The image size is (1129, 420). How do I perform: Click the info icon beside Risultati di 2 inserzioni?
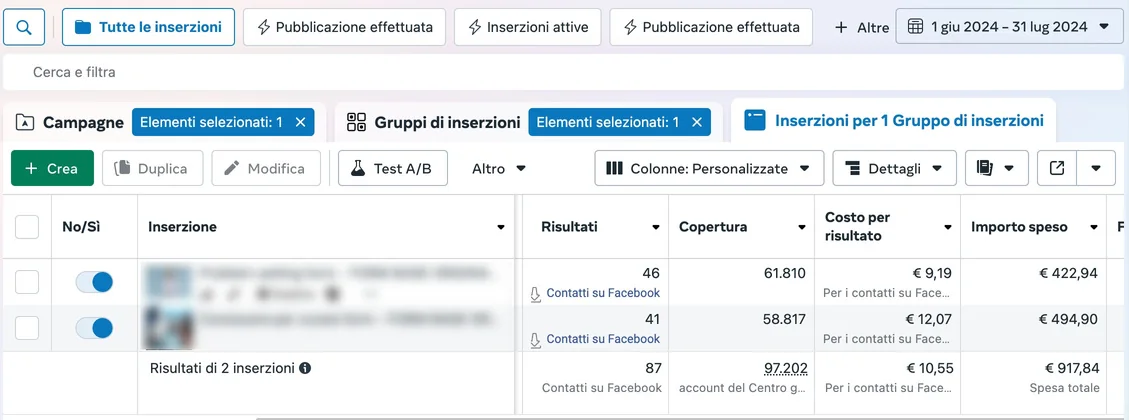pos(305,368)
